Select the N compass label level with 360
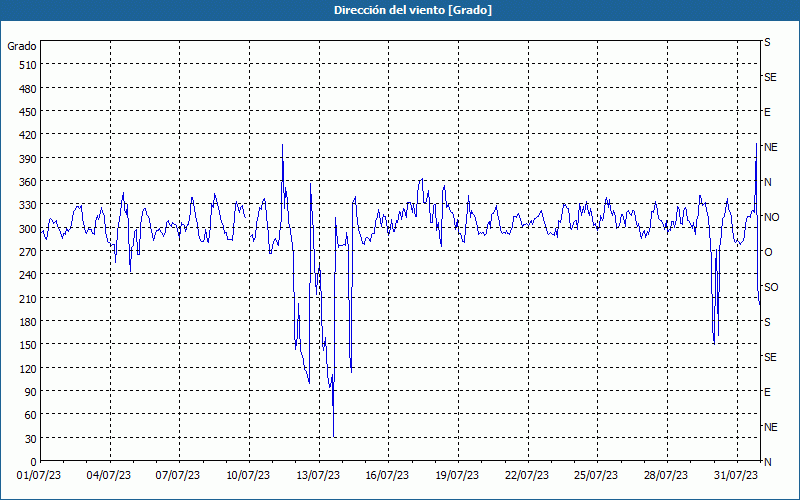Viewport: 800px width, 500px height. (x=767, y=182)
